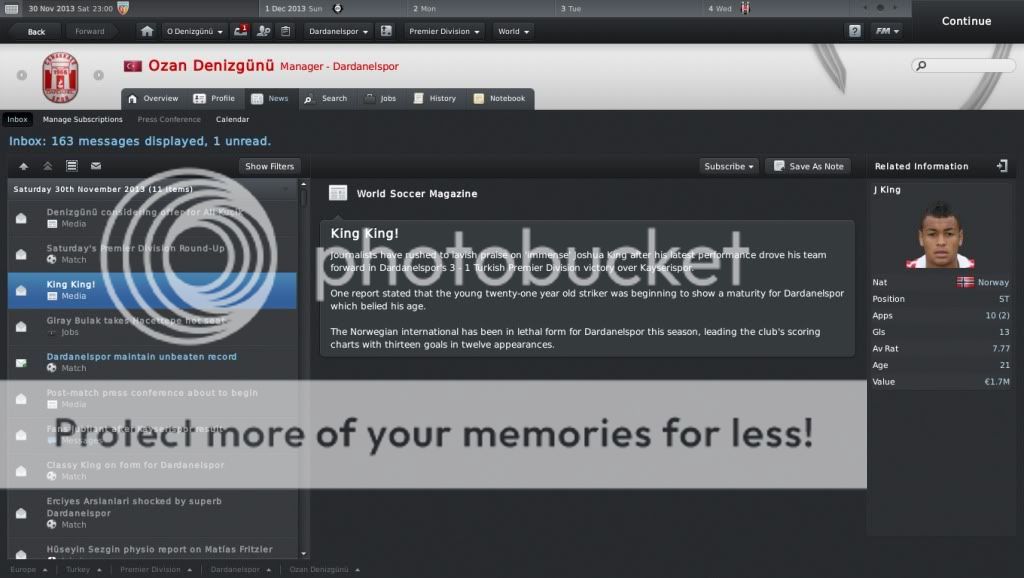The image size is (1024, 578).
Task: Click the calendar icon beside the current date
Action: coord(11,8)
